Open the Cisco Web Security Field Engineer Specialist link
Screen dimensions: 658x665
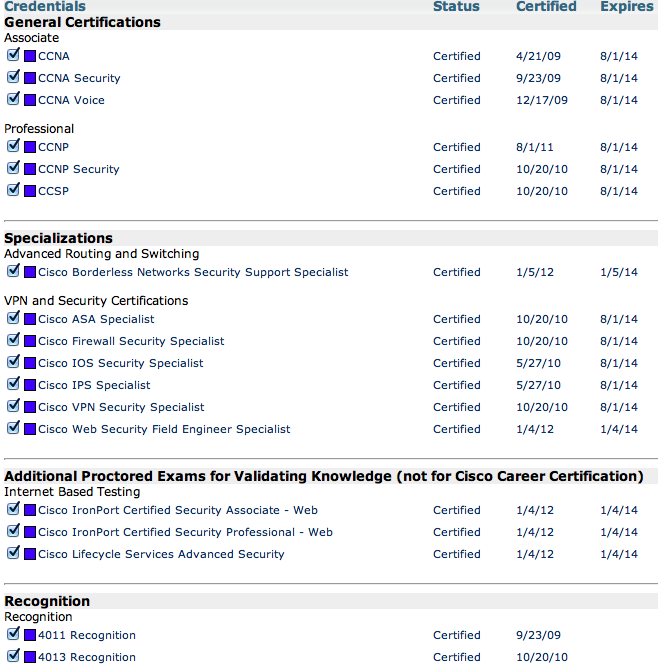(x=164, y=429)
